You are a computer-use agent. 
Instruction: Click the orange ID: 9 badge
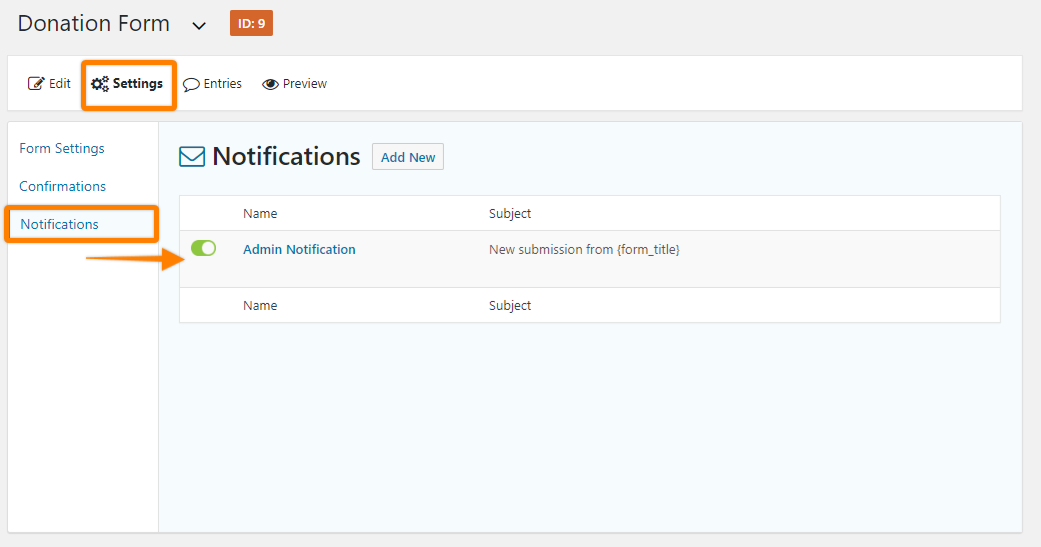click(251, 23)
